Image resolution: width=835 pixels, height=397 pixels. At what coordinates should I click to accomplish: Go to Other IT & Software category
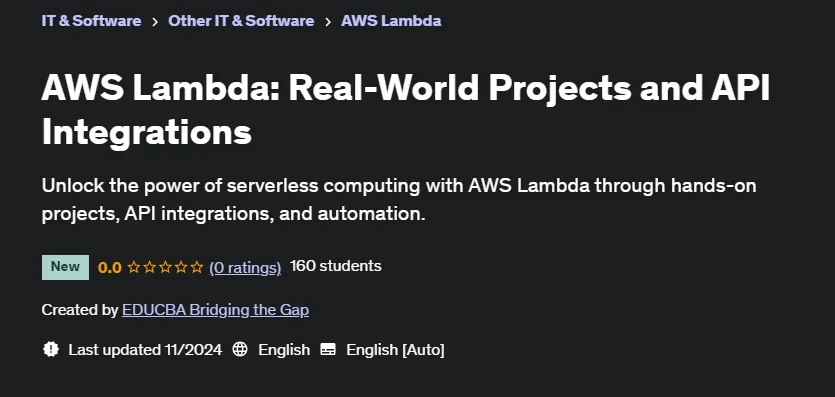[241, 21]
